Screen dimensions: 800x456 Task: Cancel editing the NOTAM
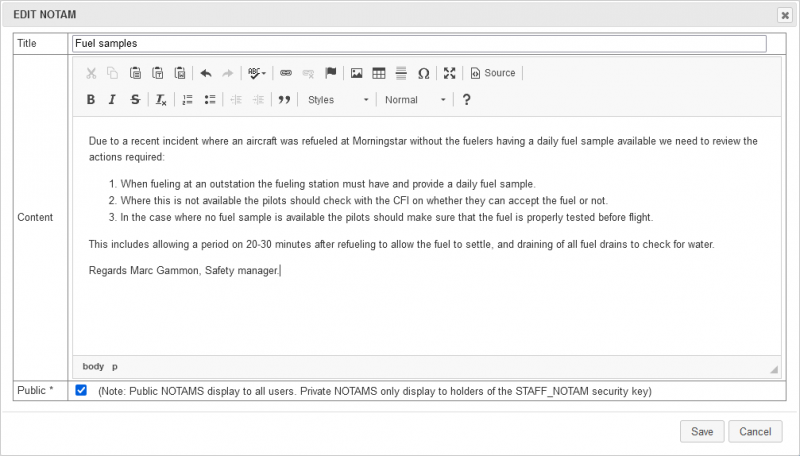[755, 432]
